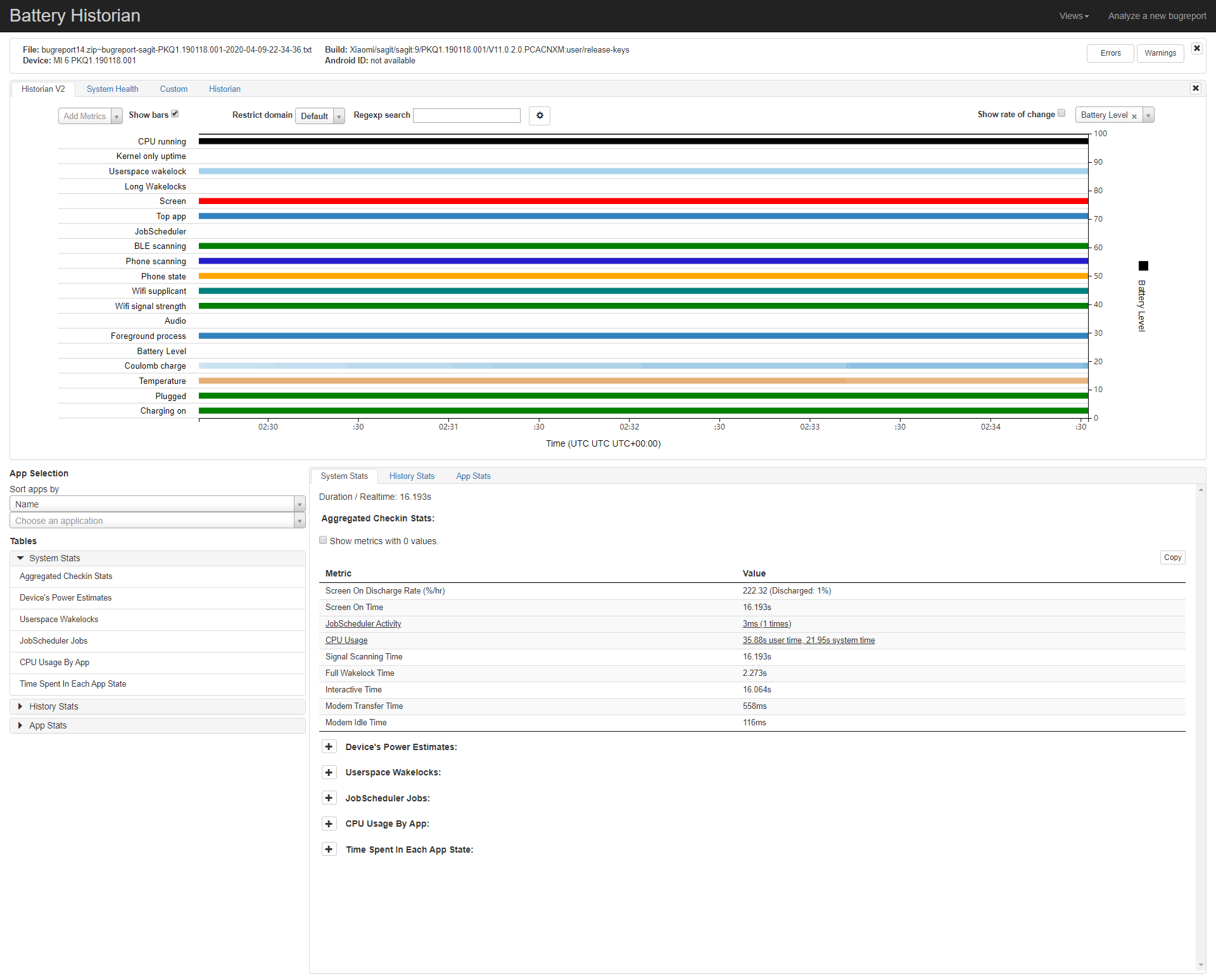Click the stats panel scrollbar down arrow

coord(1201,965)
